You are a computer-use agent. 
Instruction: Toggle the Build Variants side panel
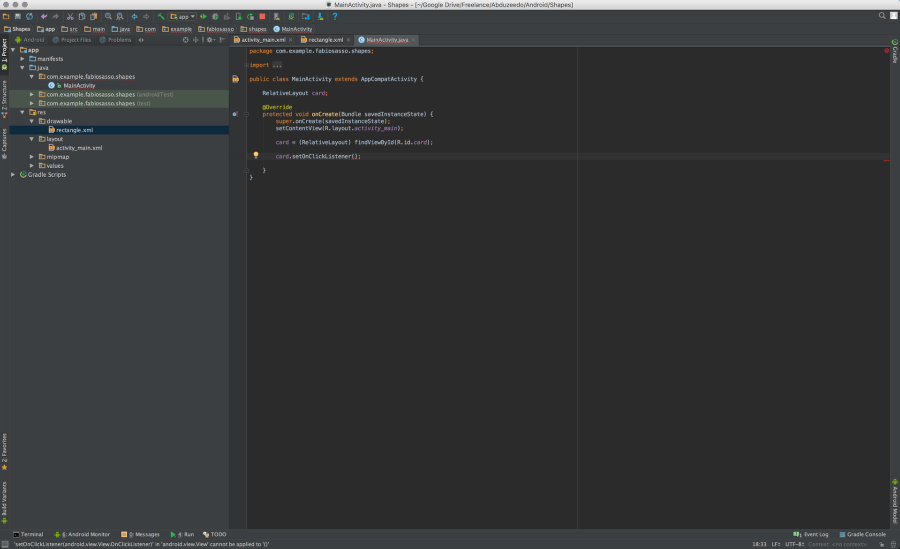click(4, 502)
